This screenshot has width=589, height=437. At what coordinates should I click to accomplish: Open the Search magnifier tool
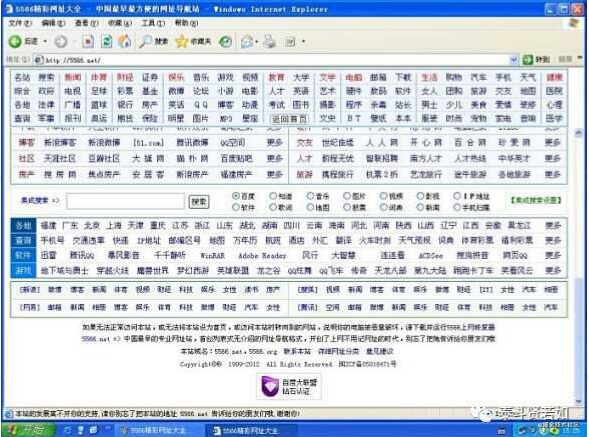click(145, 41)
